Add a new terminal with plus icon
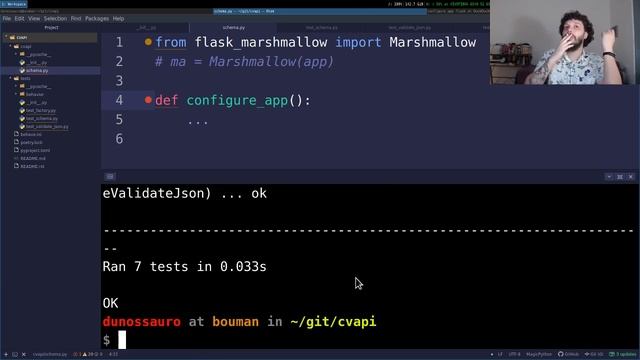This screenshot has height=360, width=640. (x=6, y=354)
